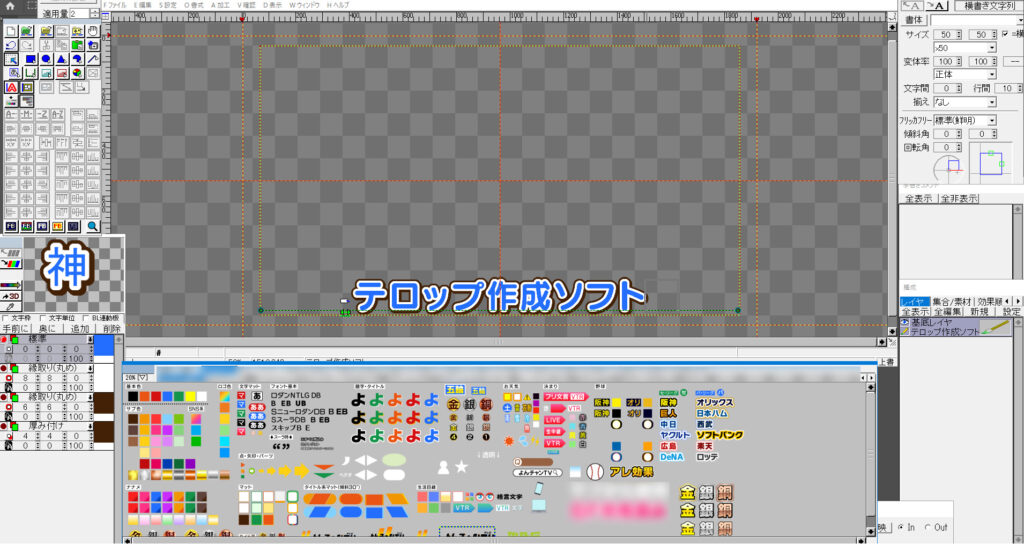Click the first dark FE preset icon
This screenshot has height=544, width=1024.
click(11, 226)
